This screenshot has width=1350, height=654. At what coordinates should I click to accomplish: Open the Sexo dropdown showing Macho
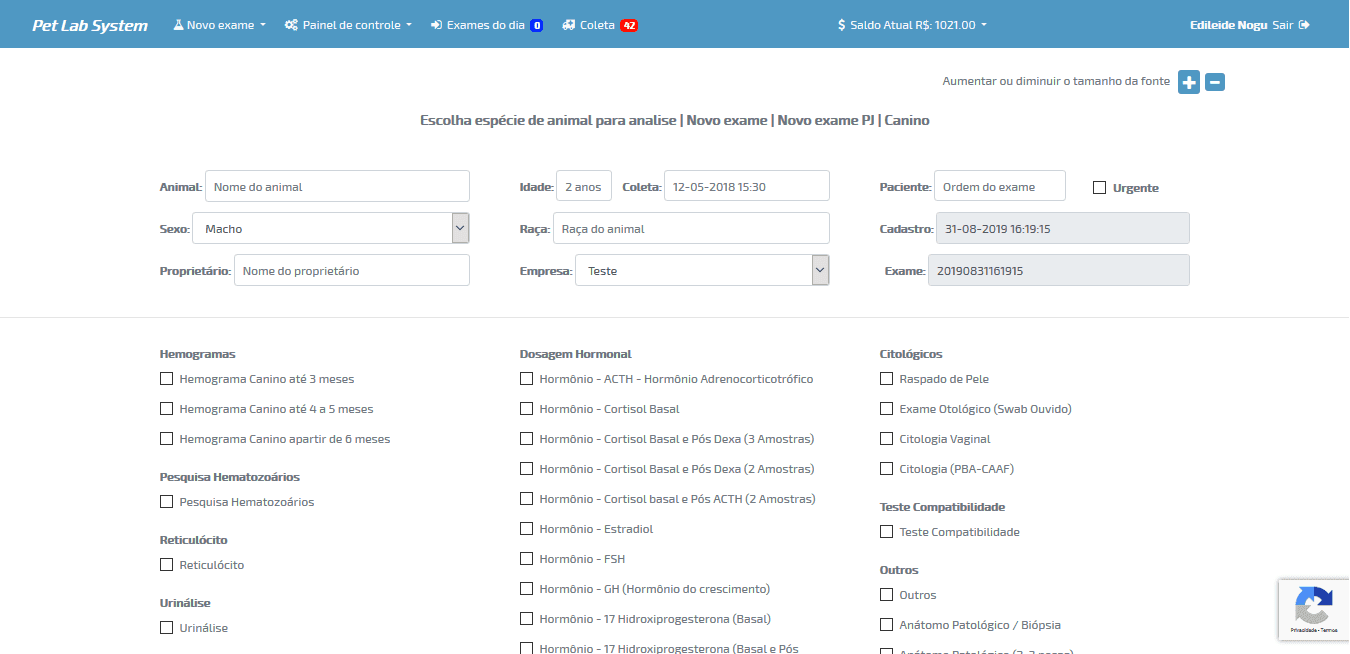click(330, 228)
